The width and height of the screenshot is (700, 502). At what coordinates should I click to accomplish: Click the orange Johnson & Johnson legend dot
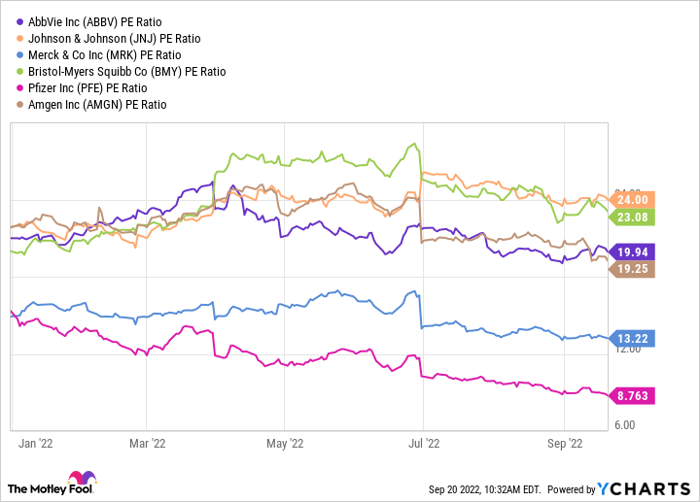21,38
